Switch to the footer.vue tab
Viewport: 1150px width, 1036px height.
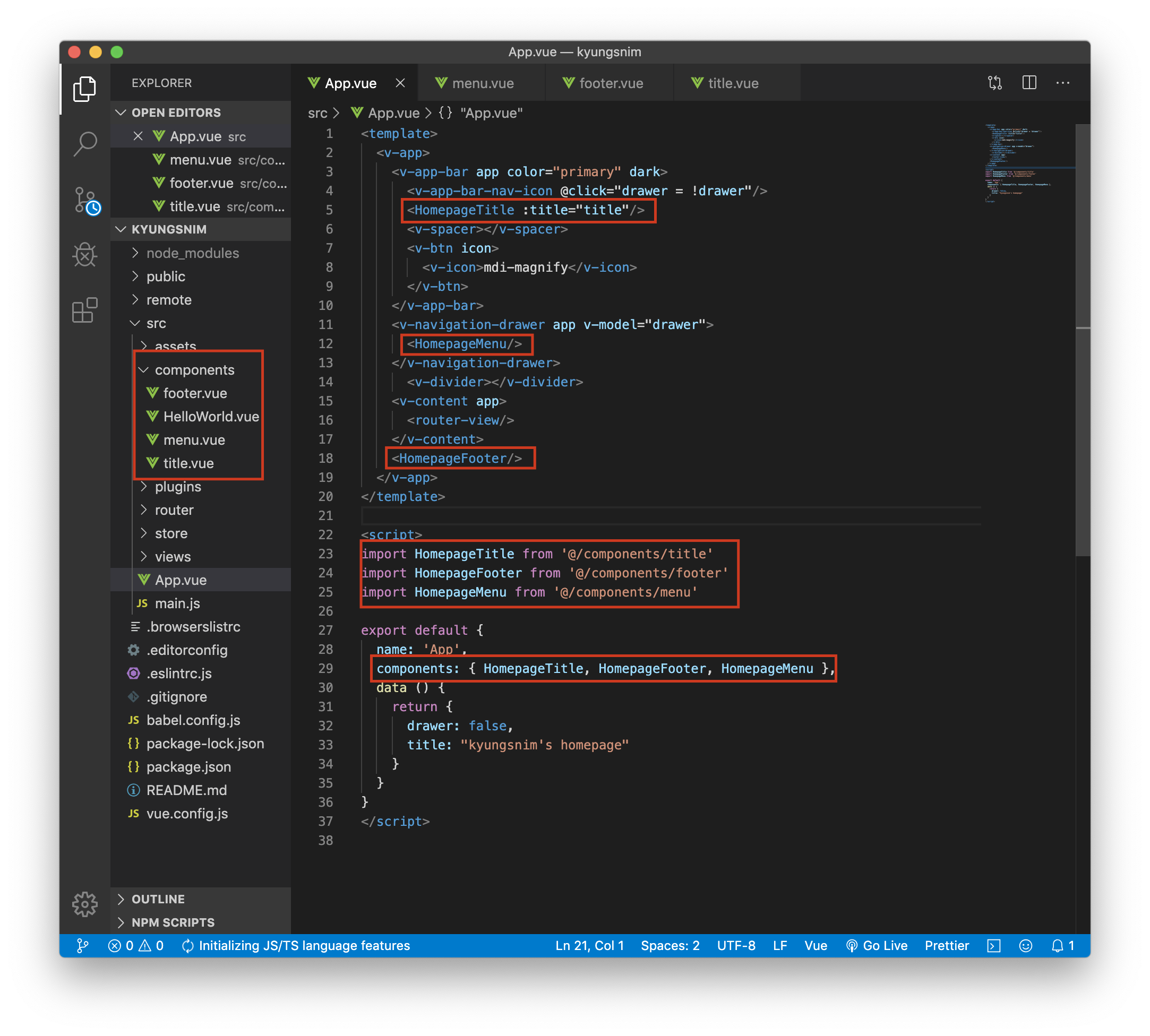point(610,84)
